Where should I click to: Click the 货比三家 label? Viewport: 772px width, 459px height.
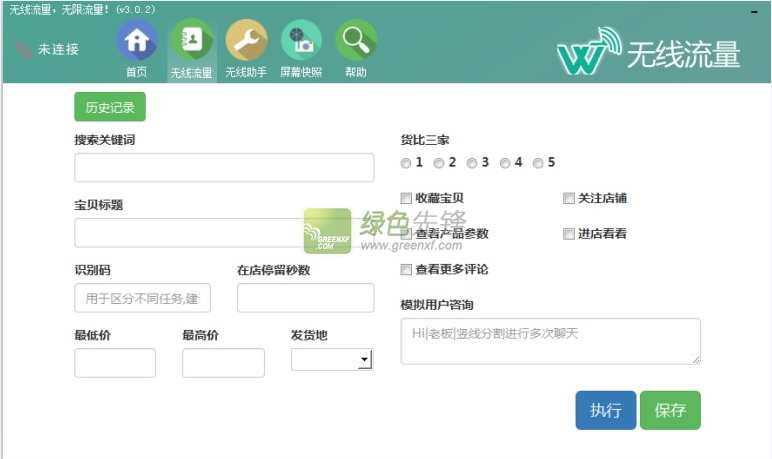click(425, 140)
